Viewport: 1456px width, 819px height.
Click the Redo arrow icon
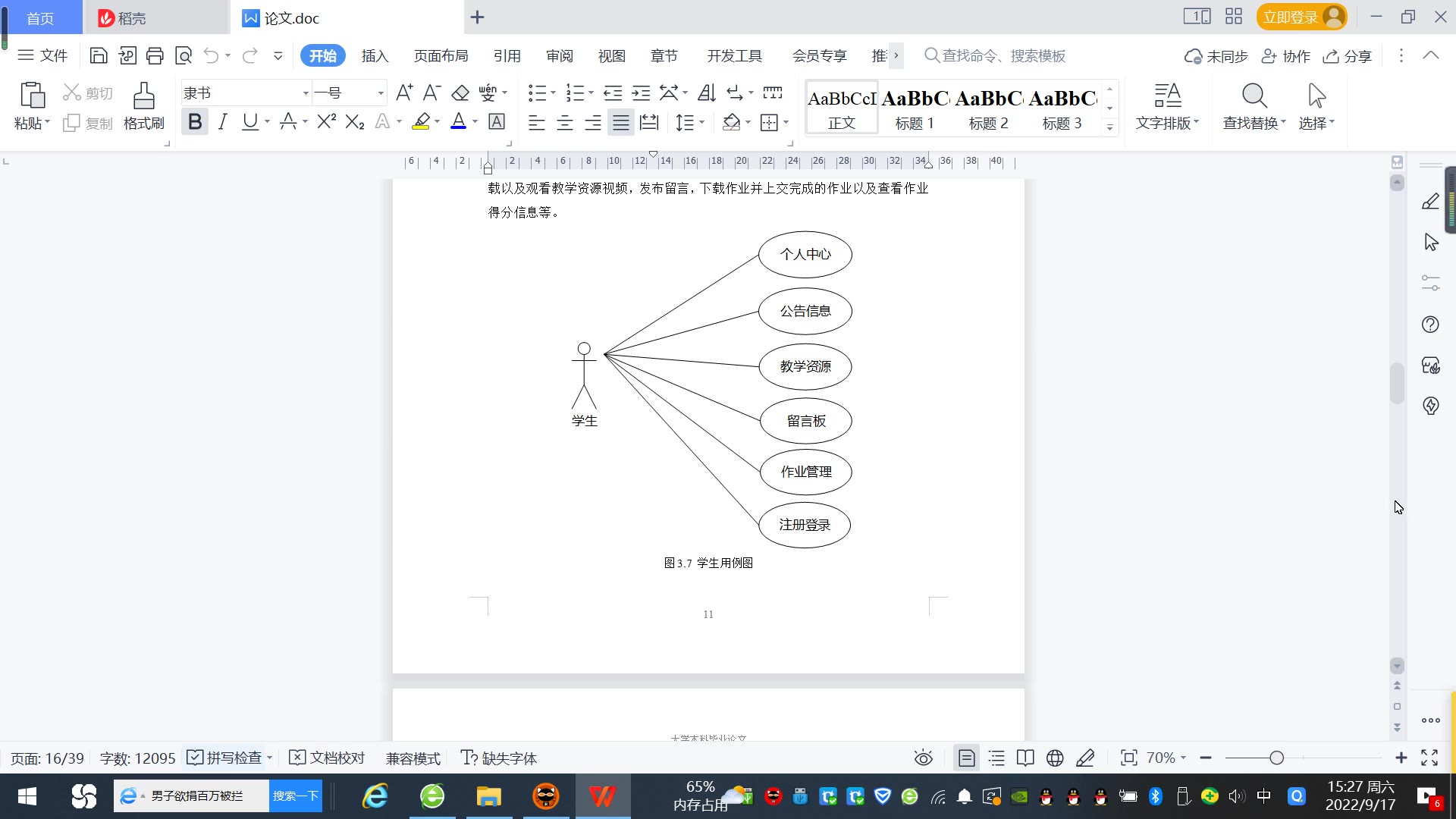pos(249,55)
